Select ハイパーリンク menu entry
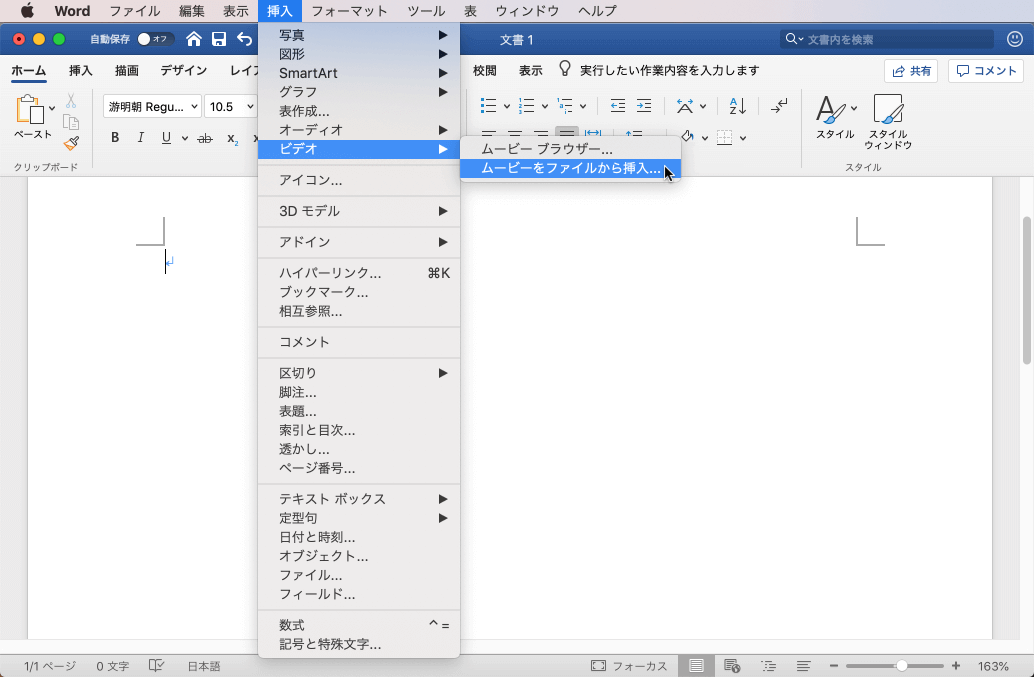 [x=359, y=273]
